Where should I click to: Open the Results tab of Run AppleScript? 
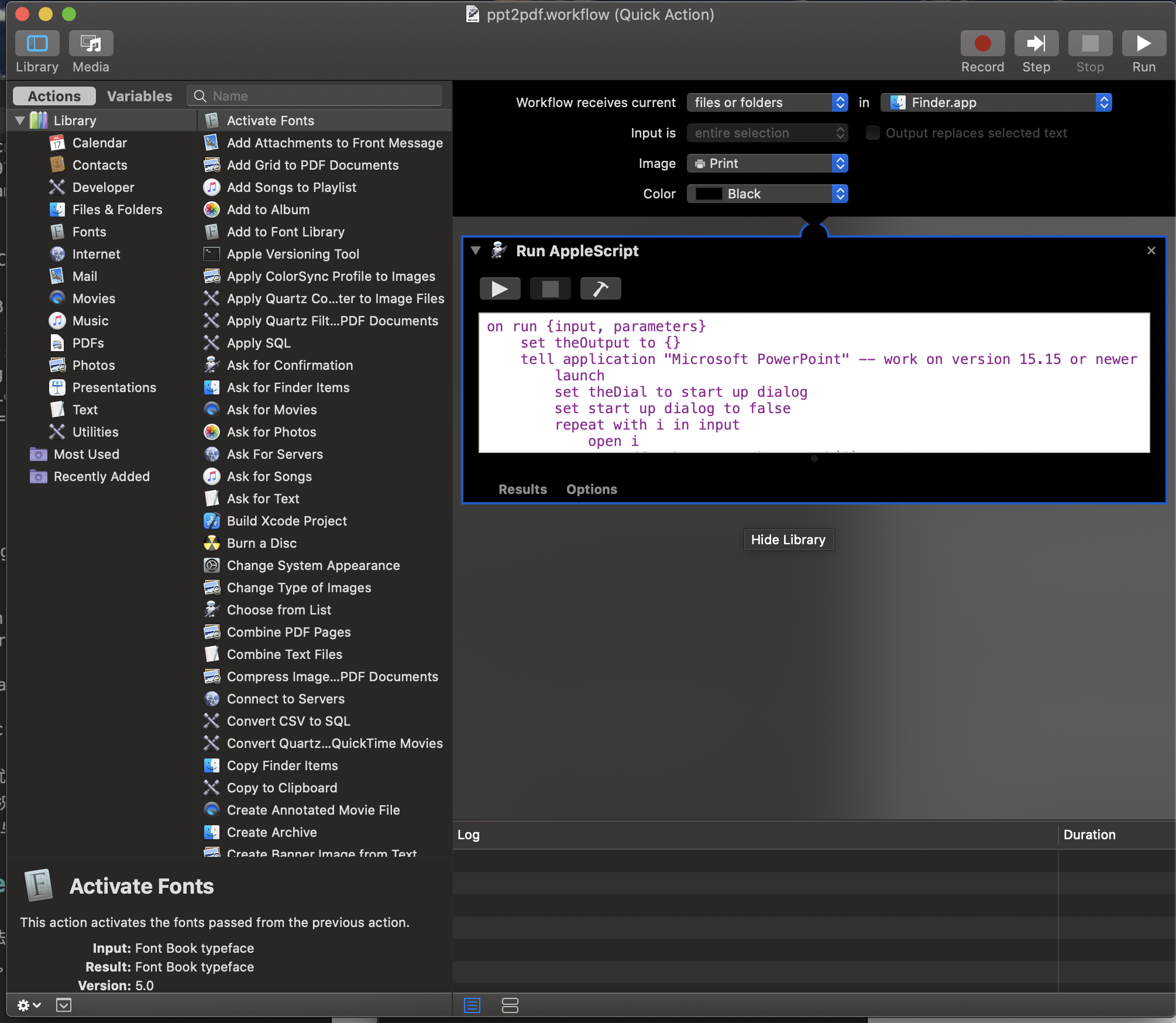(522, 489)
